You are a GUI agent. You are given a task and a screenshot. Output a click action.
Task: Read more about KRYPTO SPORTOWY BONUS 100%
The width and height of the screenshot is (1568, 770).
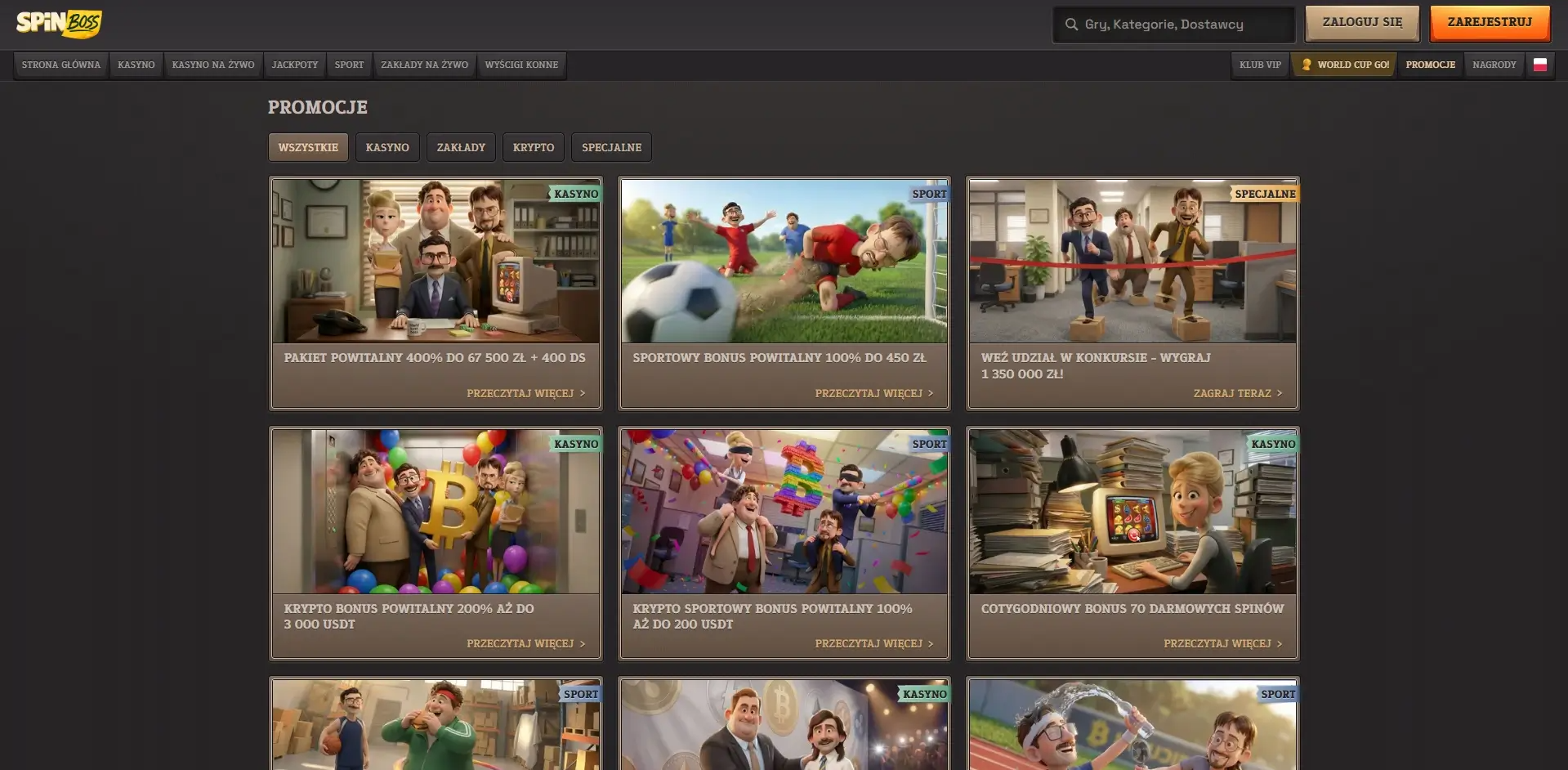[x=874, y=643]
